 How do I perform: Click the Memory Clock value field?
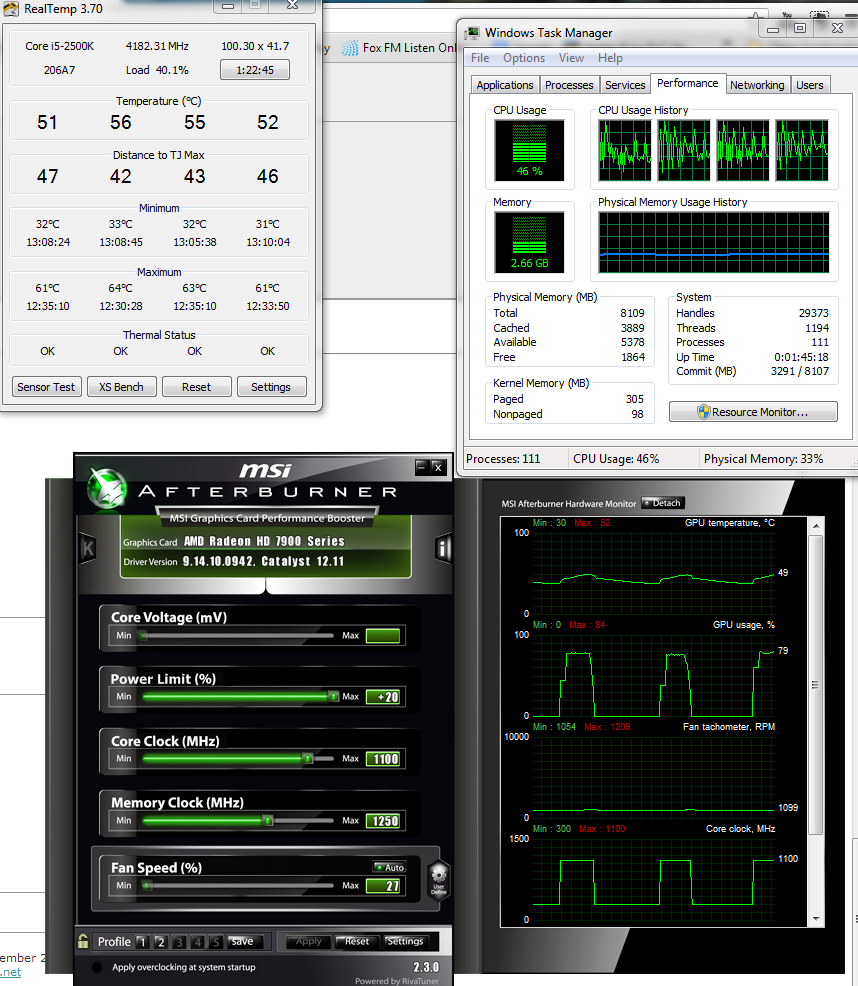coord(383,821)
